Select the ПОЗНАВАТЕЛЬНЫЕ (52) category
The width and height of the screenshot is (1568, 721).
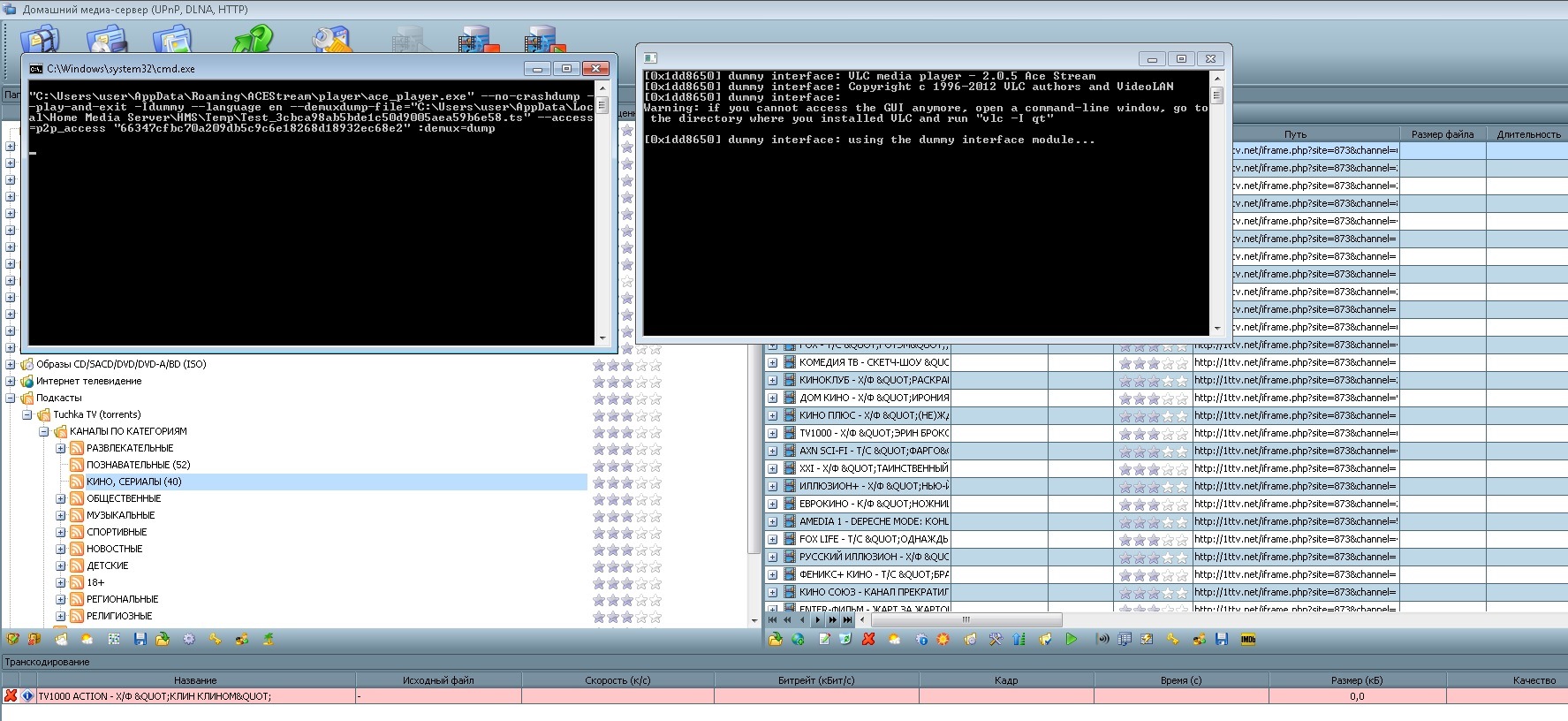[138, 465]
